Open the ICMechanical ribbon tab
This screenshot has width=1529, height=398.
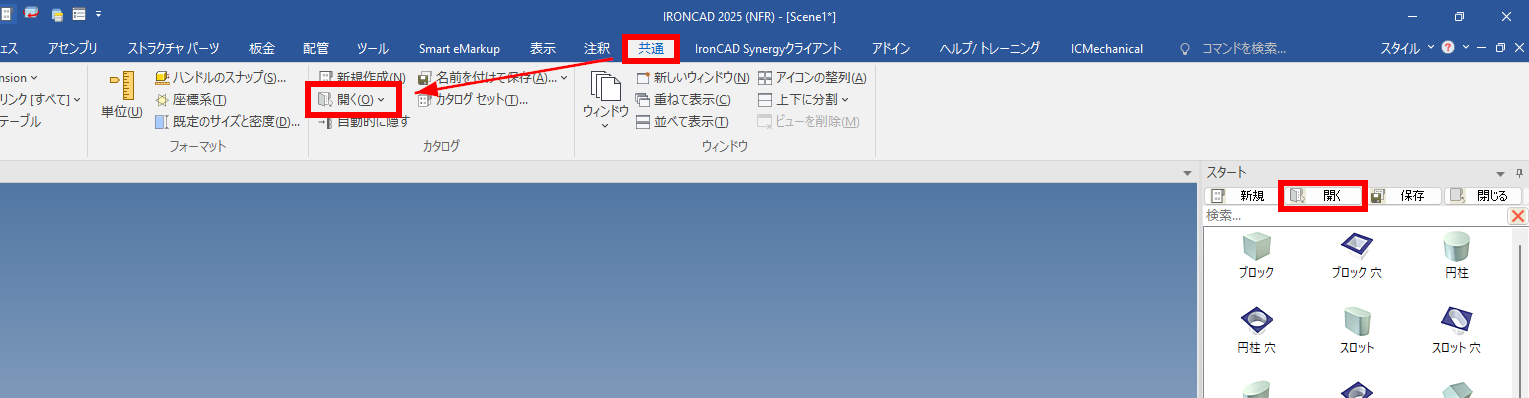(x=1106, y=48)
